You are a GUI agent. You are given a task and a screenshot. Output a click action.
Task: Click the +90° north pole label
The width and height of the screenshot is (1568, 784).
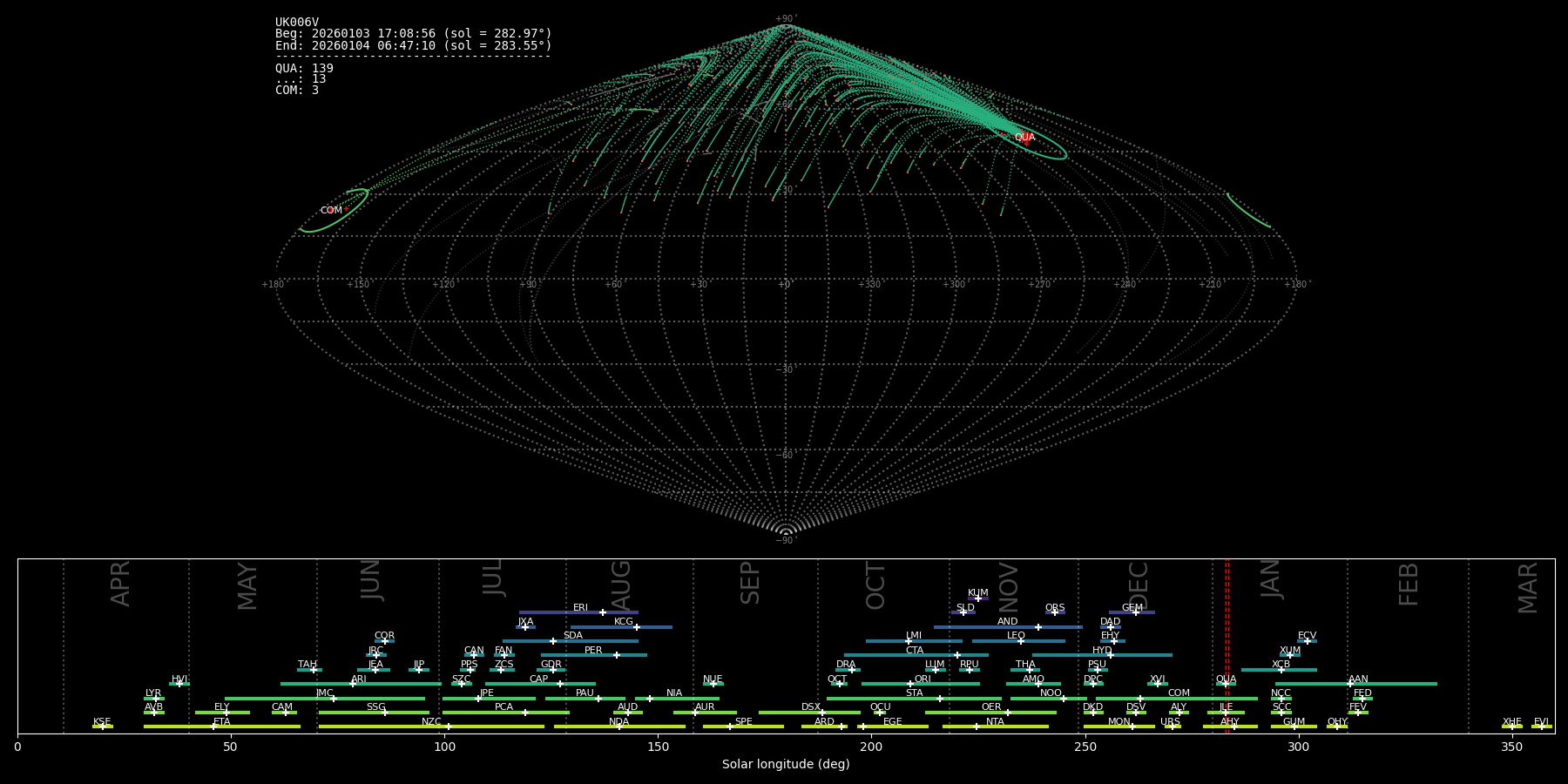click(x=786, y=19)
